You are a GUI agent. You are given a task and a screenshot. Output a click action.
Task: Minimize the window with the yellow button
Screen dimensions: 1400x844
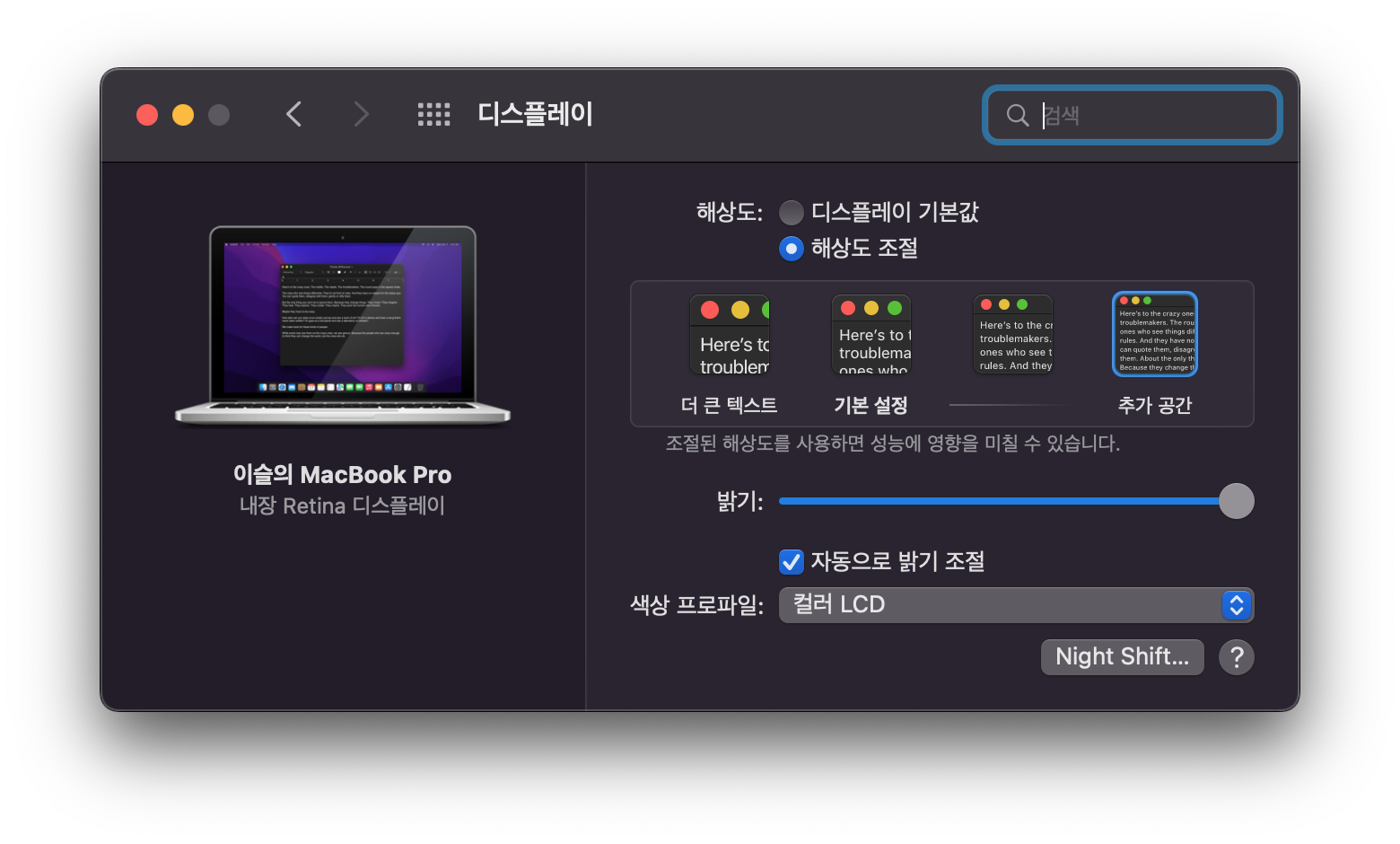pyautogui.click(x=183, y=115)
